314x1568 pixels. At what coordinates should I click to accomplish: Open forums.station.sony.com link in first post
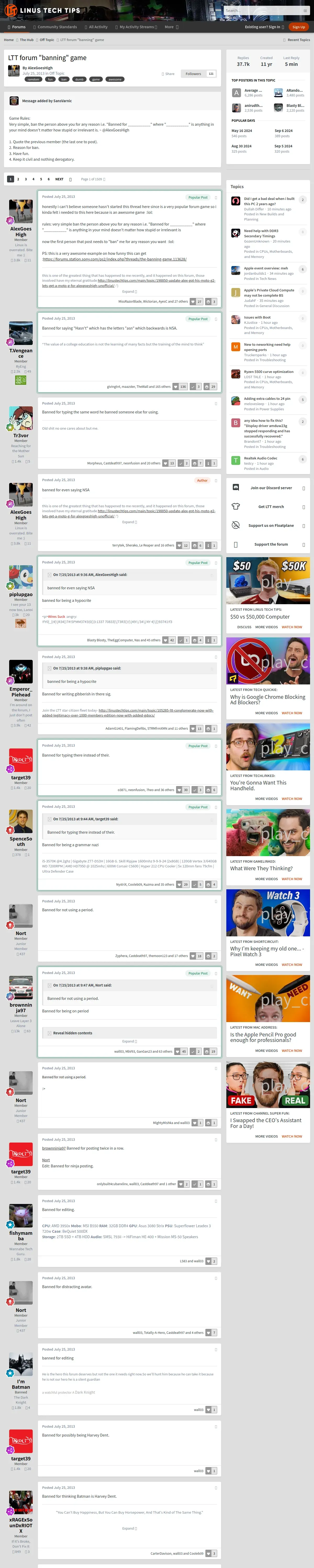pyautogui.click(x=114, y=259)
